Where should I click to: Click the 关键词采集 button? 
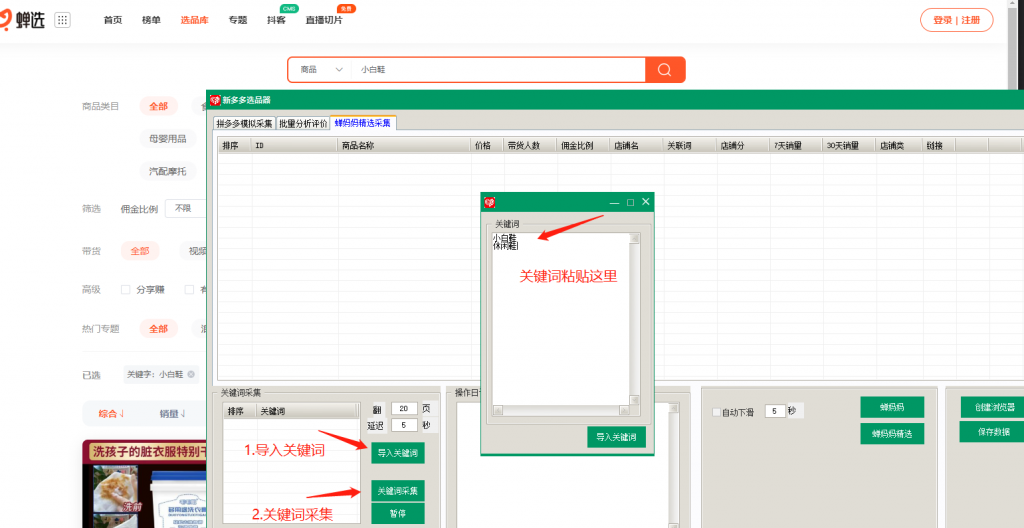tap(398, 491)
